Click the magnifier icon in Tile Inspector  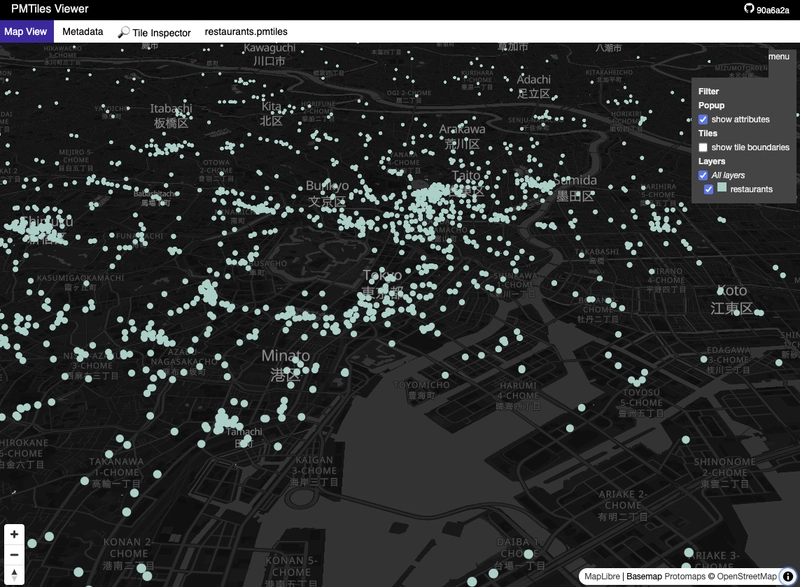coord(123,32)
